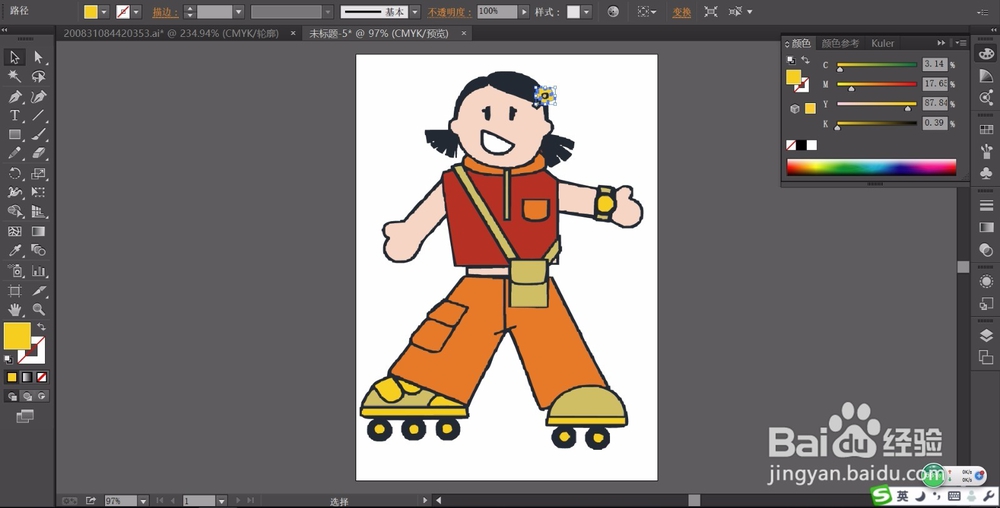This screenshot has height=508, width=1000.
Task: Pick the Hand tool
Action: point(15,310)
